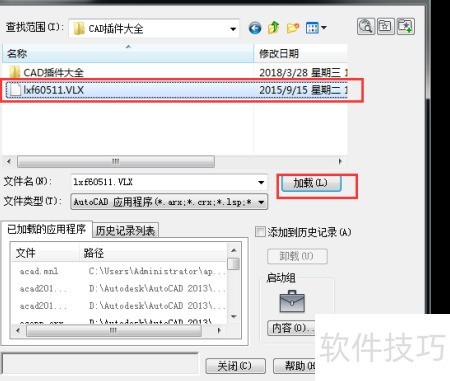Click the Find file magnifier icon

[366, 26]
